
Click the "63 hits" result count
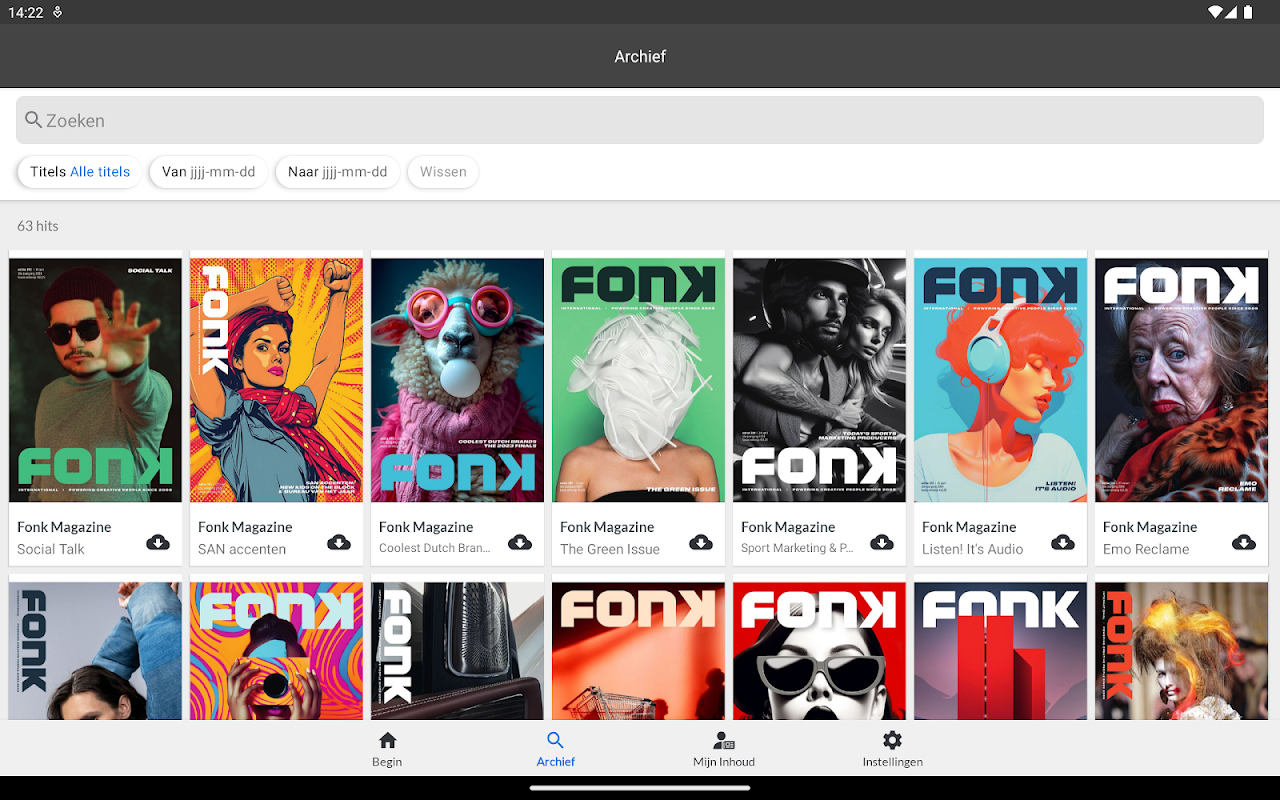[x=38, y=226]
